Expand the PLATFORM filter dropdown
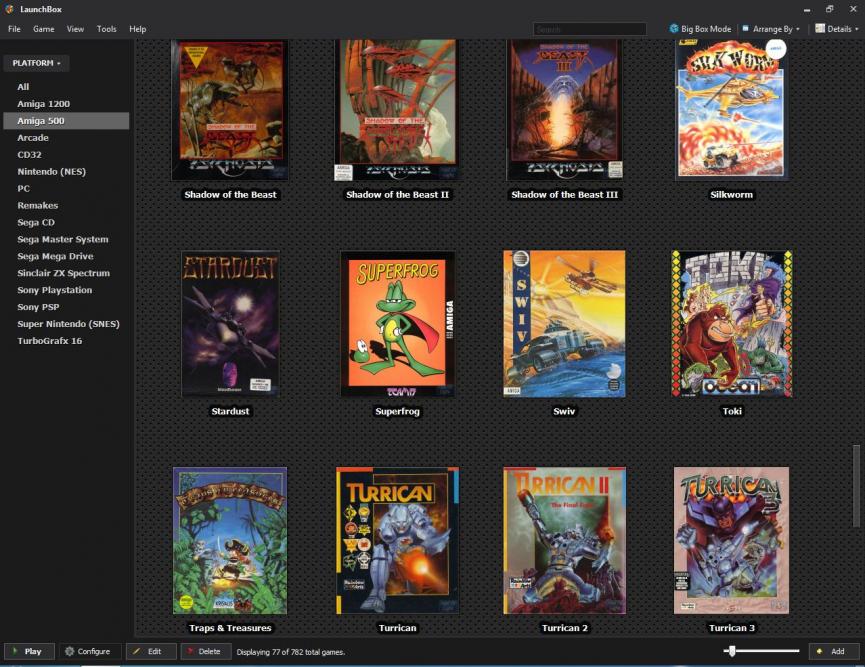The width and height of the screenshot is (865, 667). click(36, 63)
